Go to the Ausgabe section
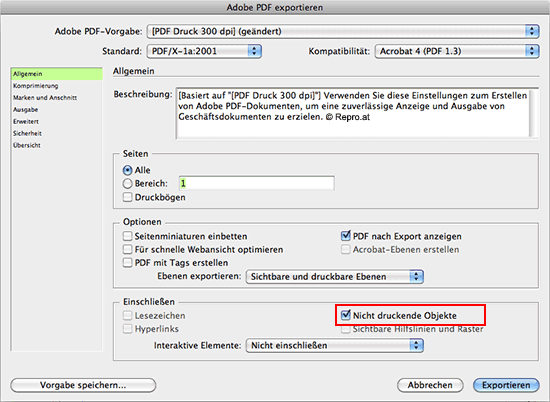The image size is (550, 402). pos(56,110)
